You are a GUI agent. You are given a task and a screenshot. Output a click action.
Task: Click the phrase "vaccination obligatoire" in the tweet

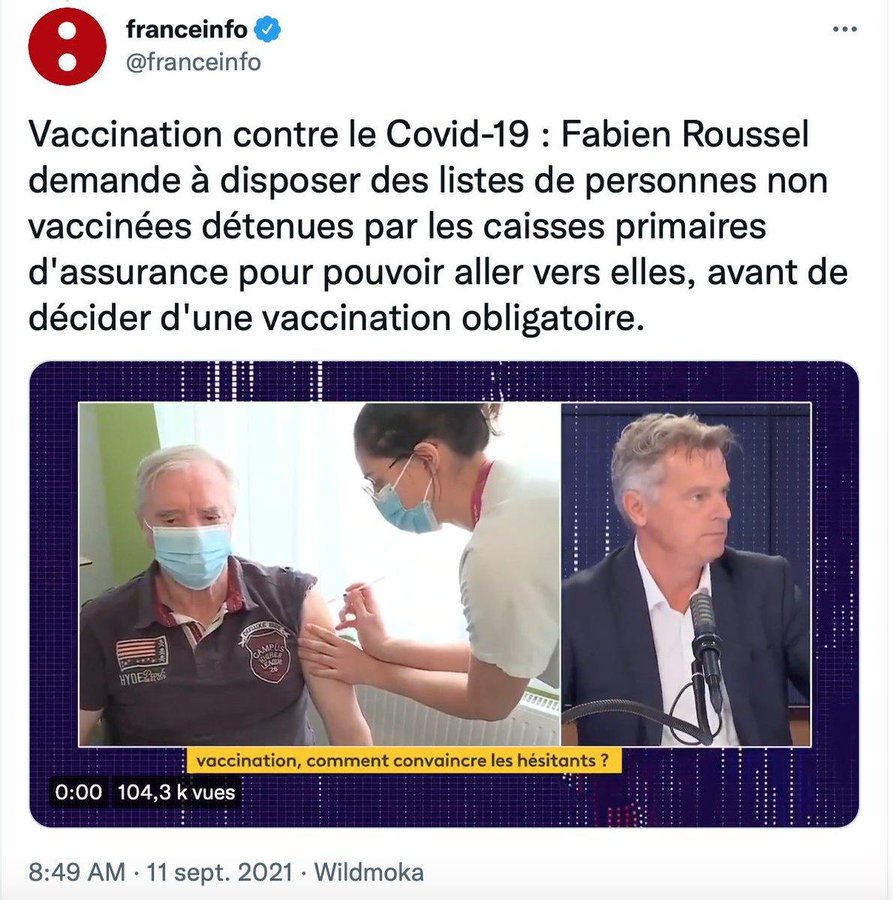point(449,318)
